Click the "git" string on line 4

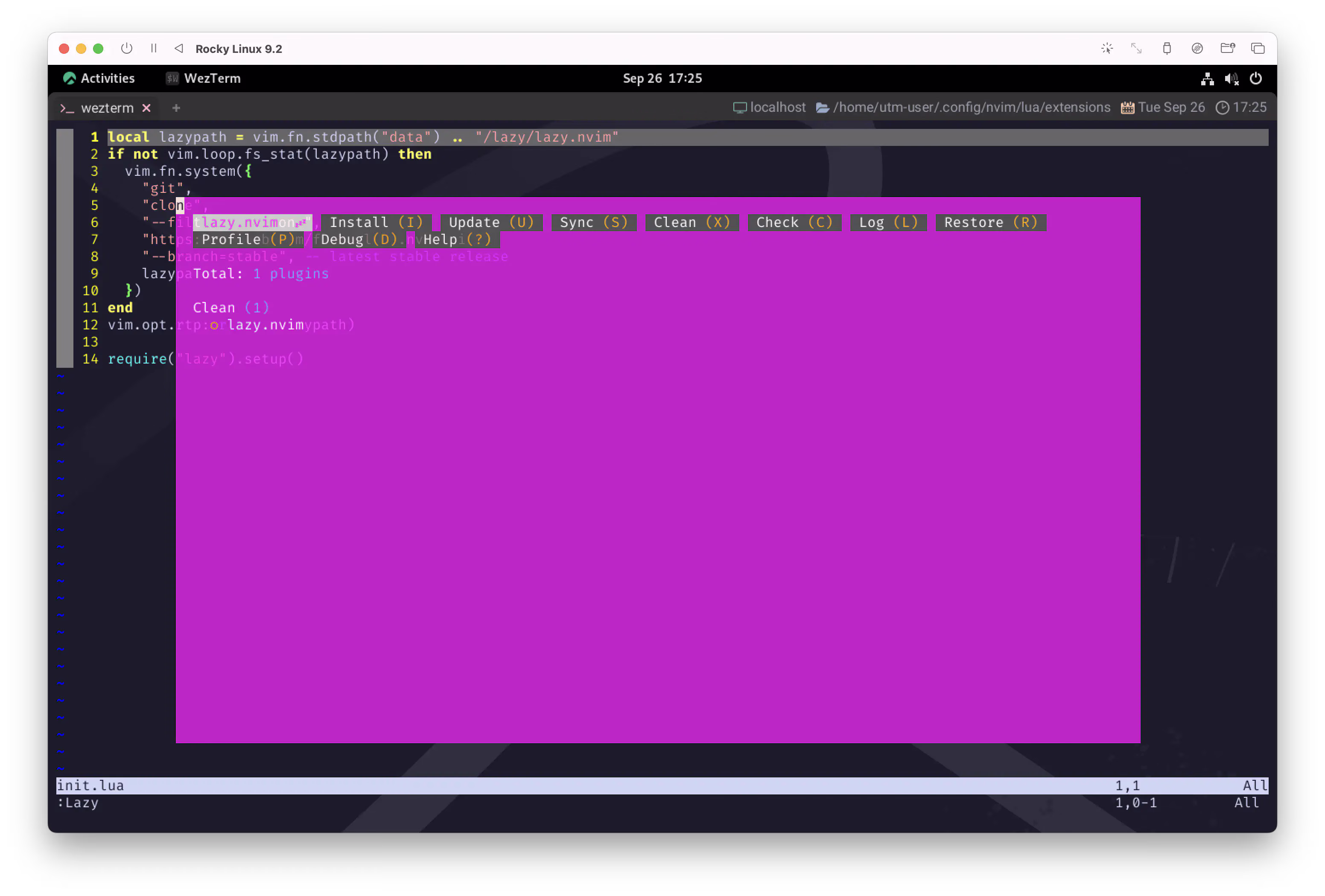pos(163,189)
